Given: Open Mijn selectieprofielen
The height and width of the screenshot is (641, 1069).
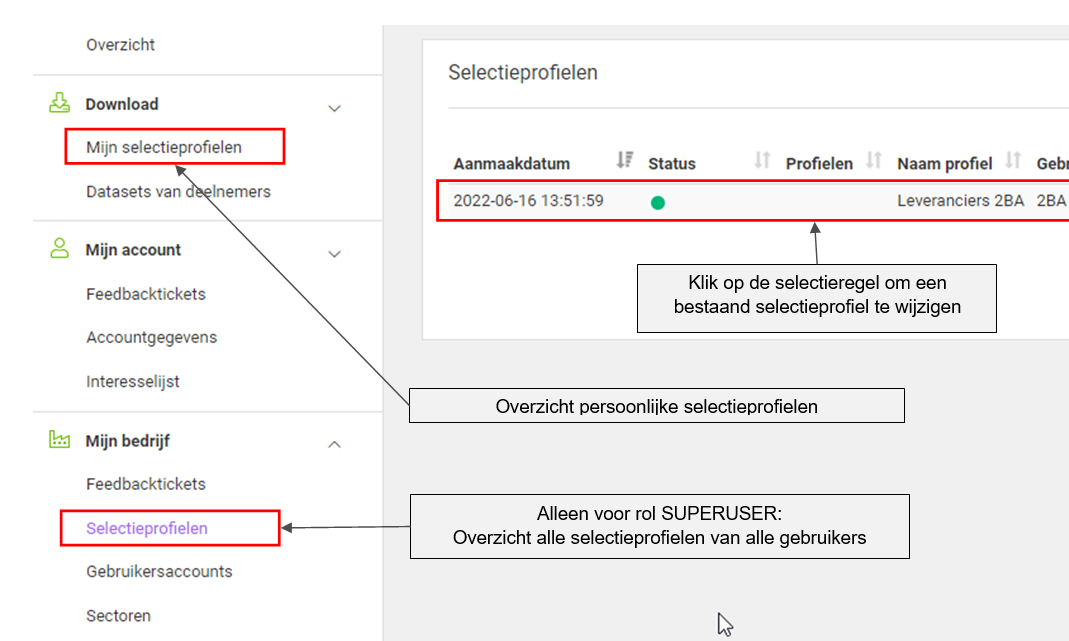Looking at the screenshot, I should pos(161,146).
